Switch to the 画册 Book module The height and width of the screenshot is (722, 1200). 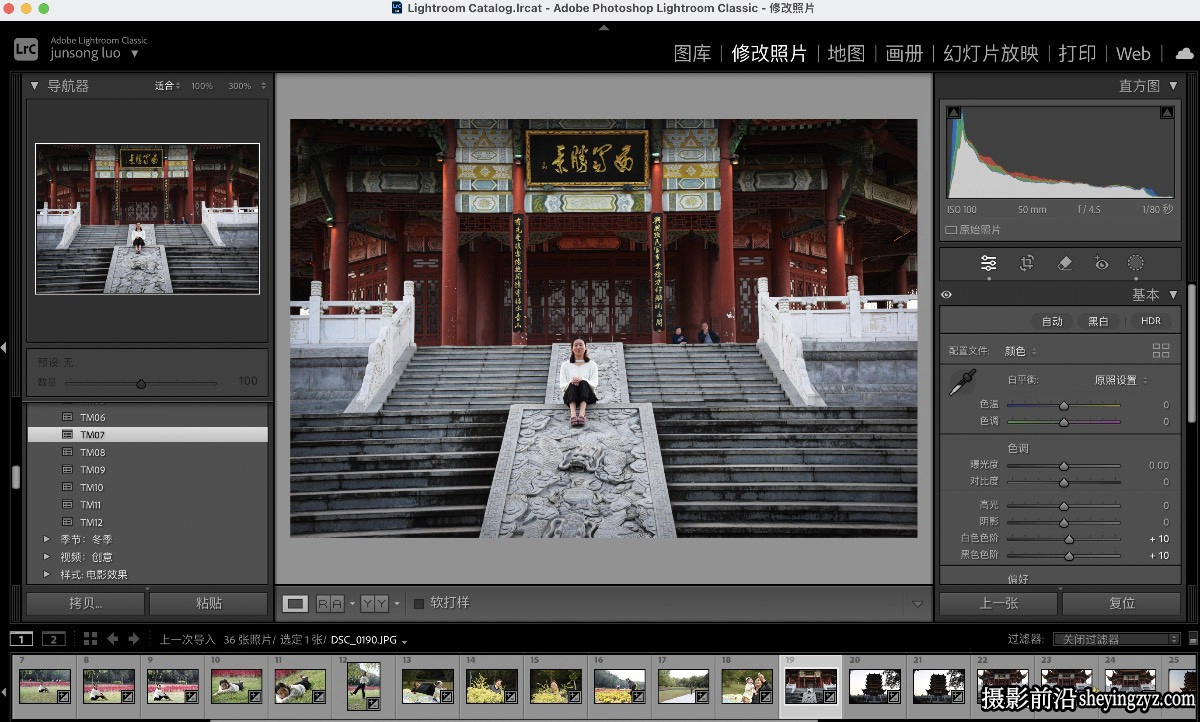[904, 54]
